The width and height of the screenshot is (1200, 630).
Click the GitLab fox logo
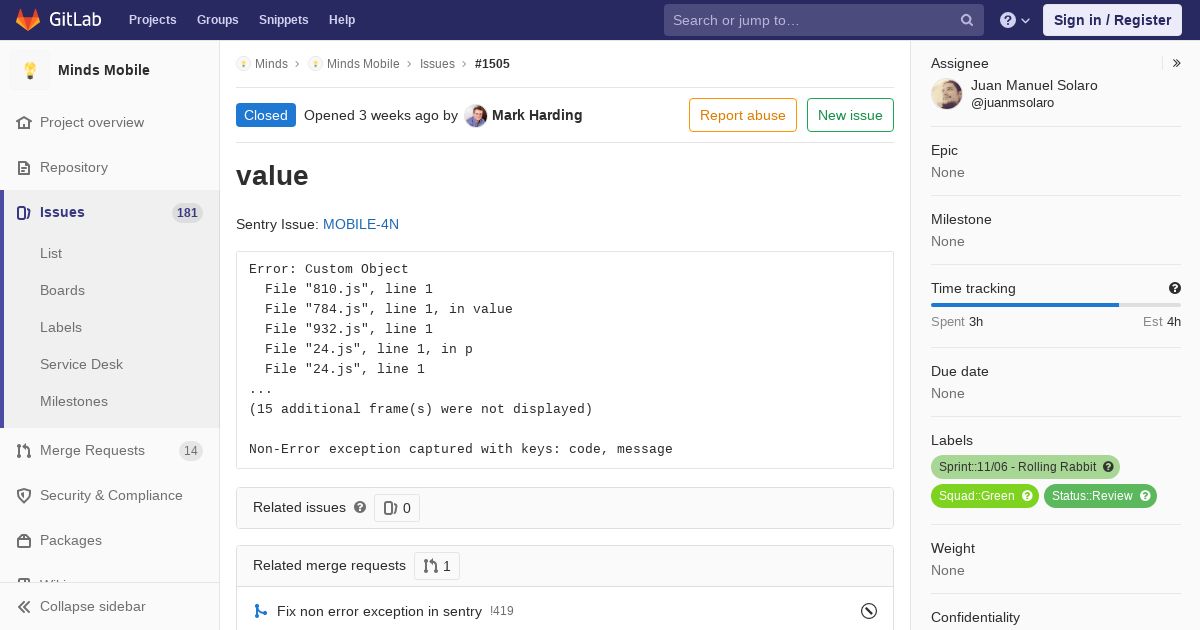tap(28, 20)
